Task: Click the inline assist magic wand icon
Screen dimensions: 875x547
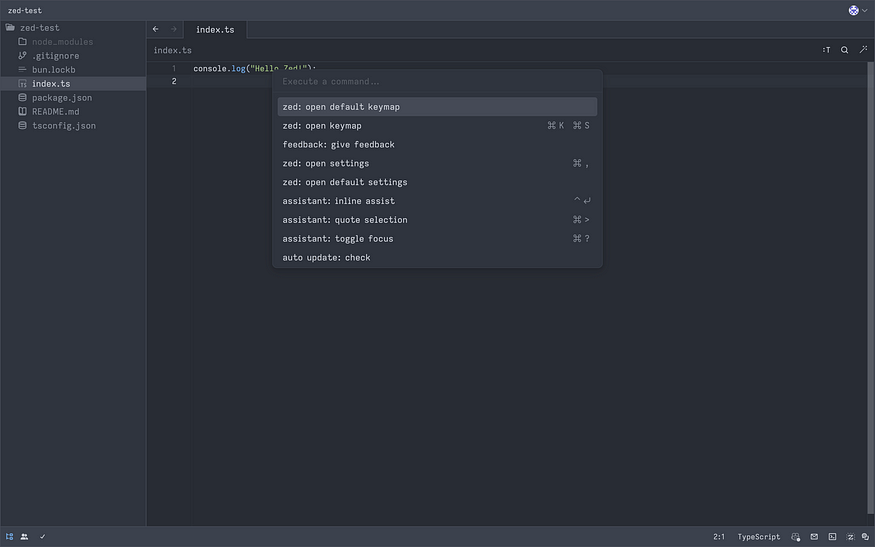Action: coord(863,50)
